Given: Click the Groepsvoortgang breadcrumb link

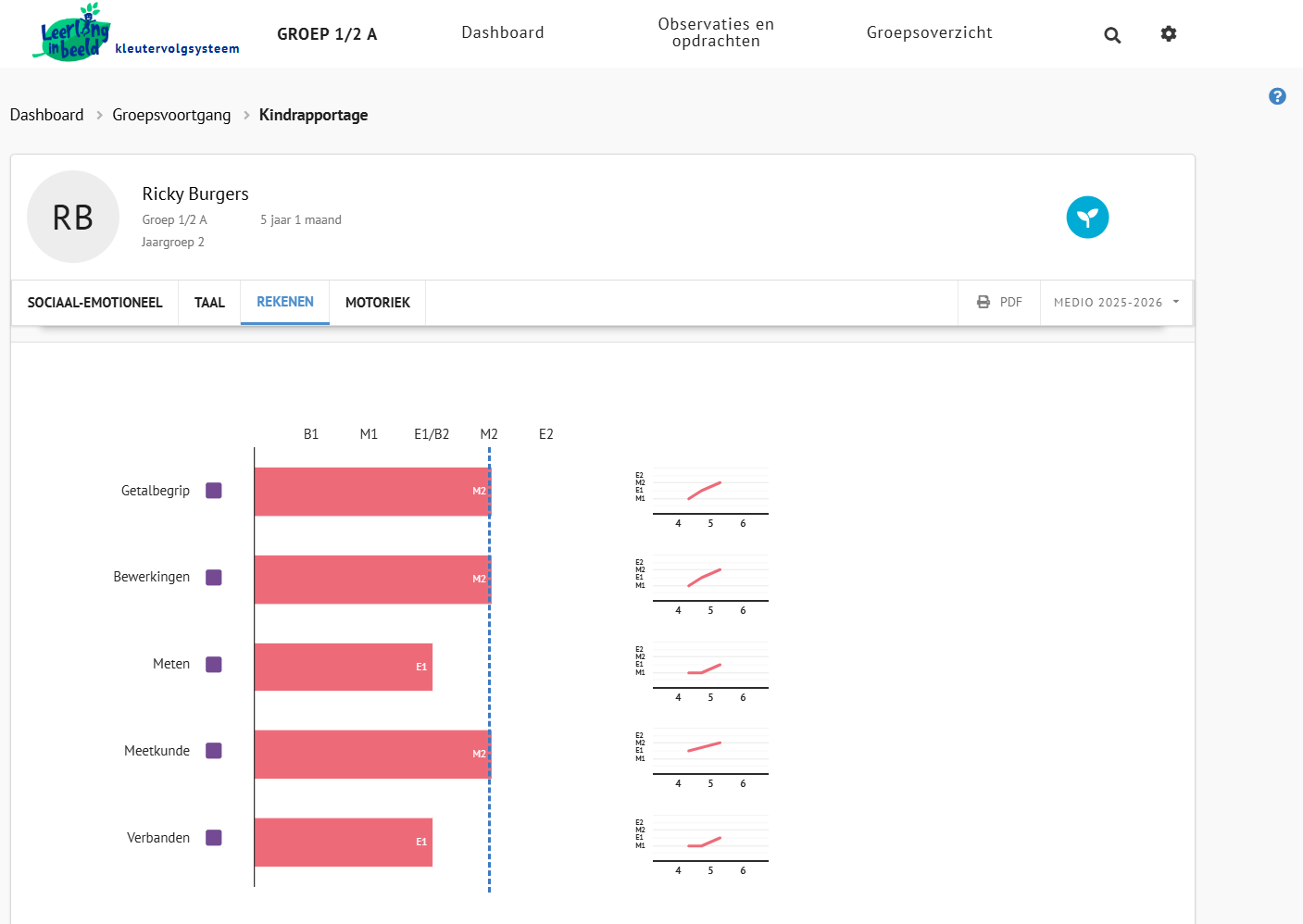Looking at the screenshot, I should click(x=171, y=115).
